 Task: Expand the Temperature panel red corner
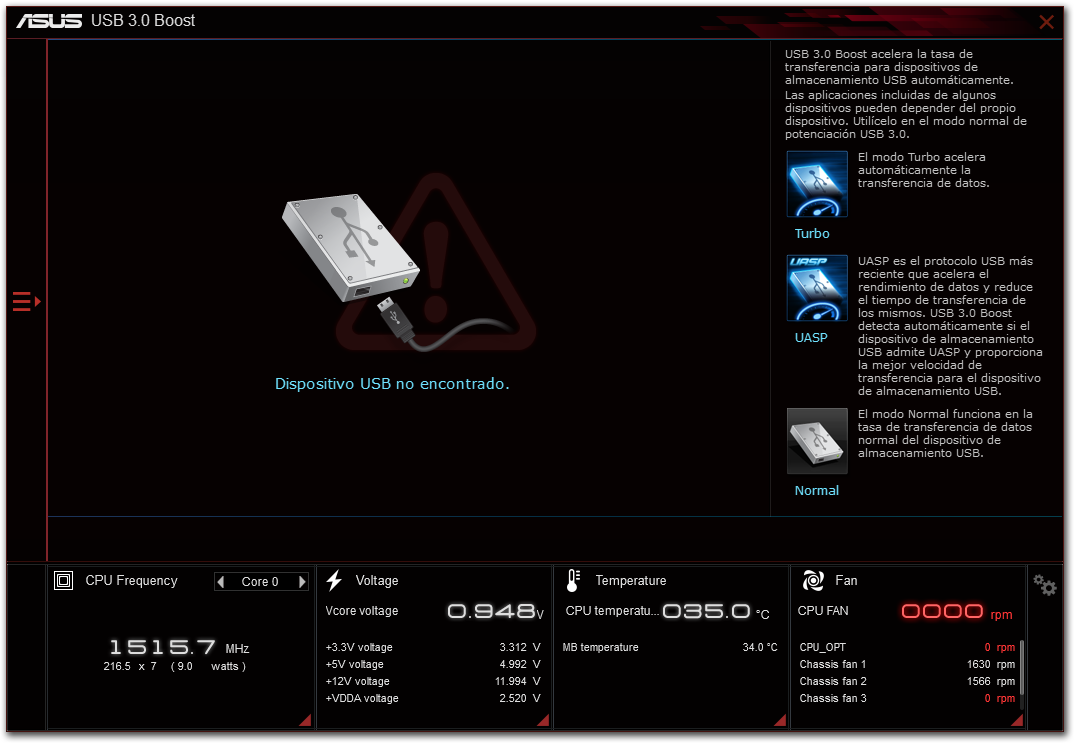click(x=780, y=720)
